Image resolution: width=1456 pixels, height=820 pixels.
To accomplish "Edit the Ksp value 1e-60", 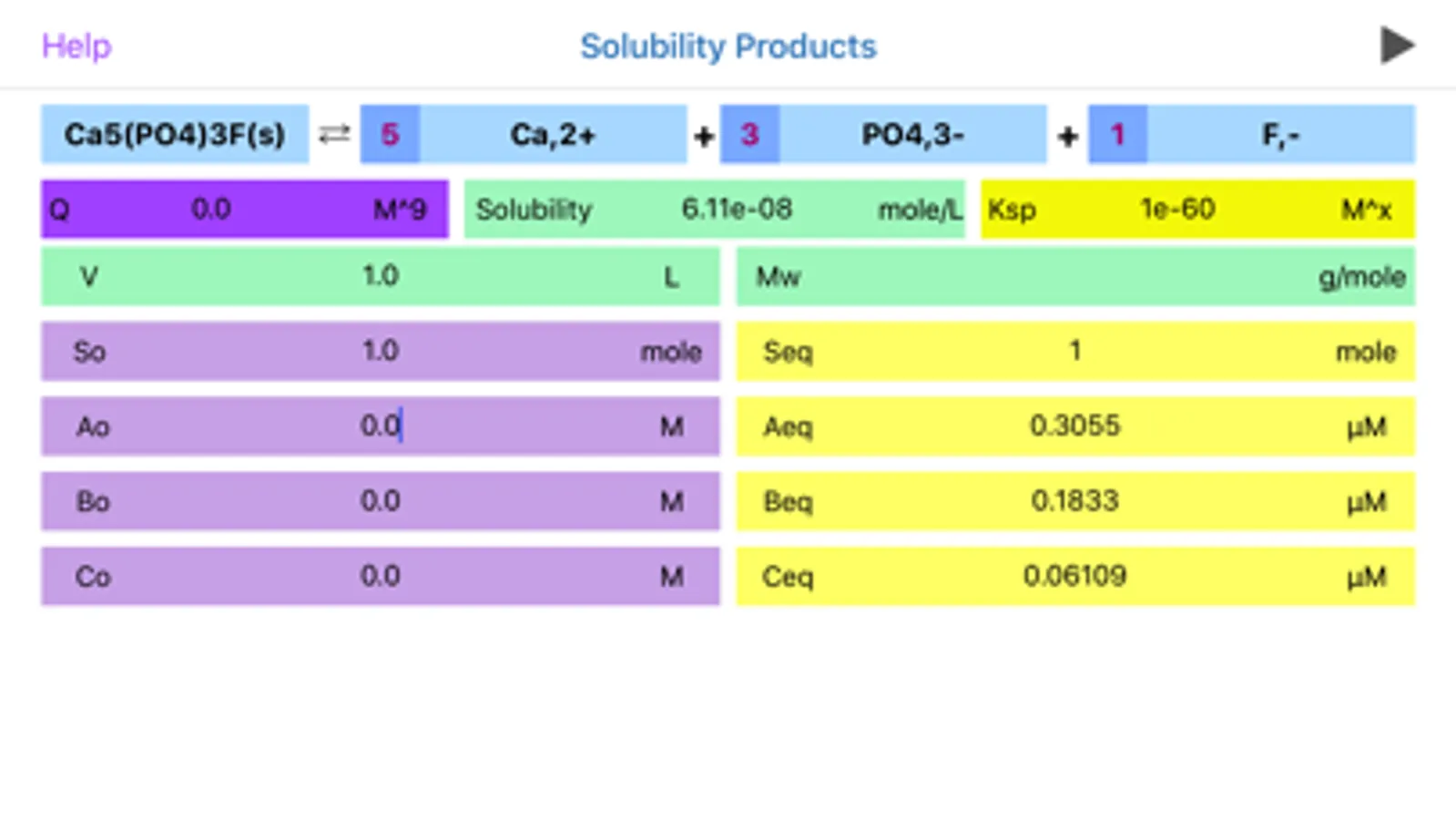I will 1177,210.
